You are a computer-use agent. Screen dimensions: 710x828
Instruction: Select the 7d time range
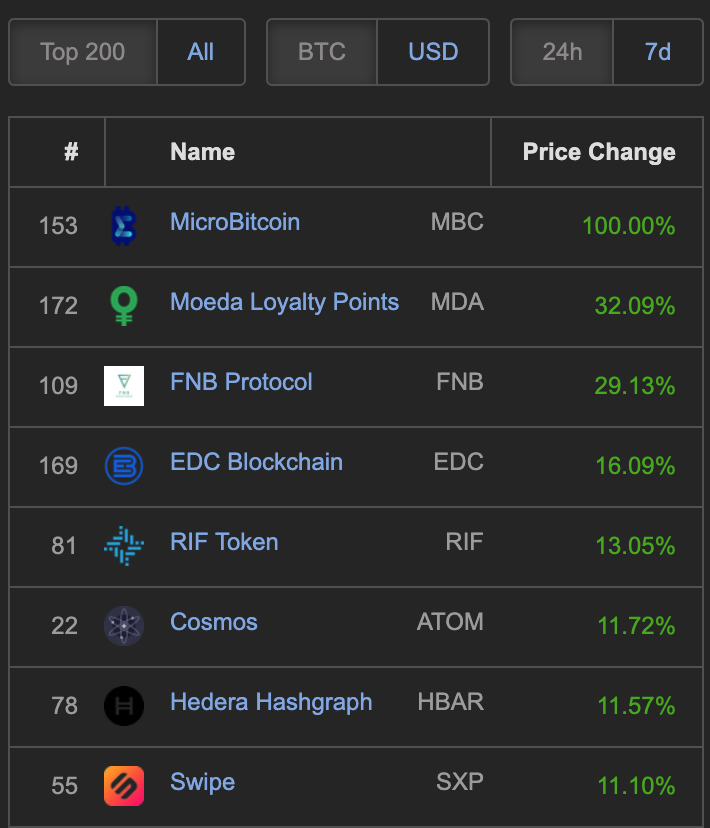click(658, 52)
